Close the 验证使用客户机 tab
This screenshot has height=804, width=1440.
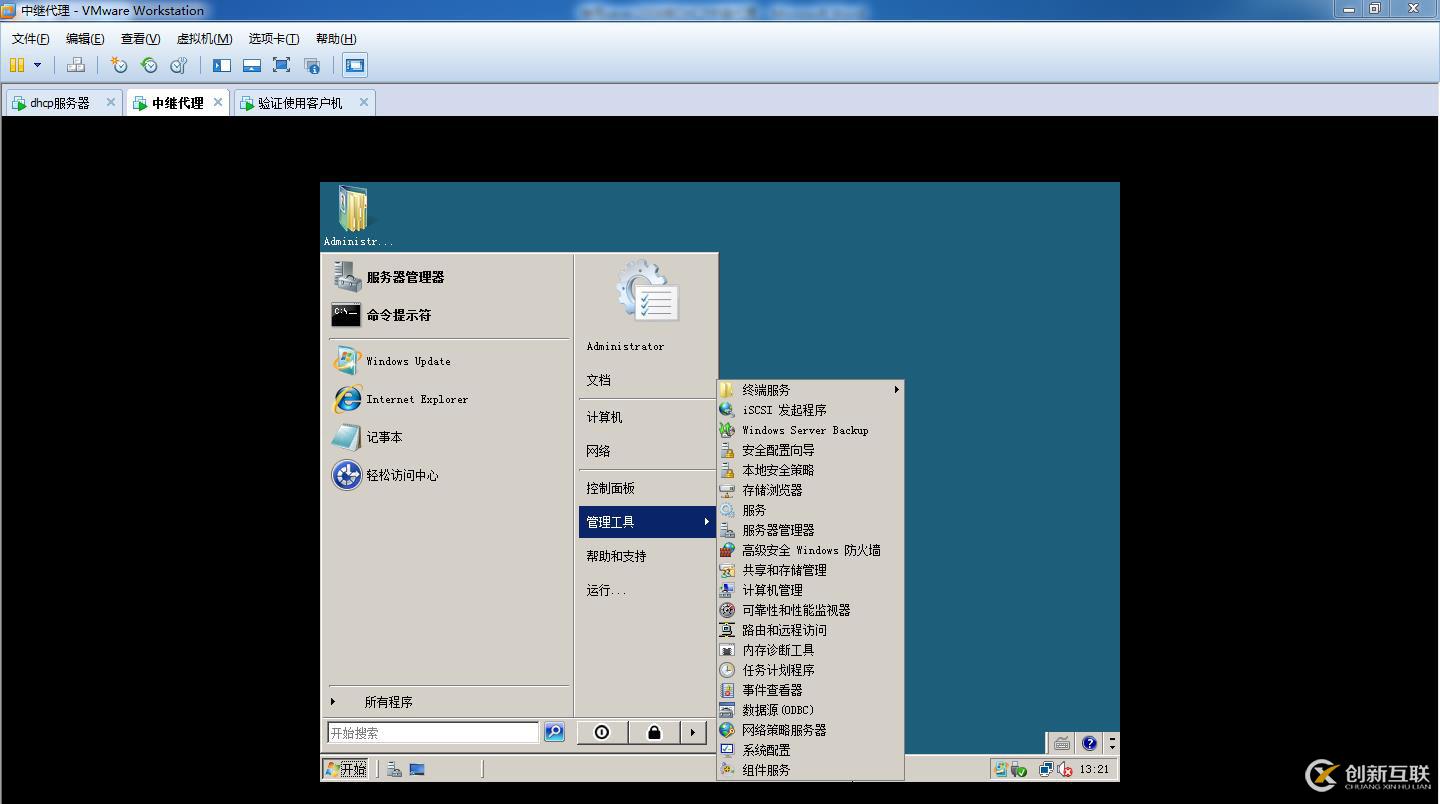pyautogui.click(x=364, y=102)
